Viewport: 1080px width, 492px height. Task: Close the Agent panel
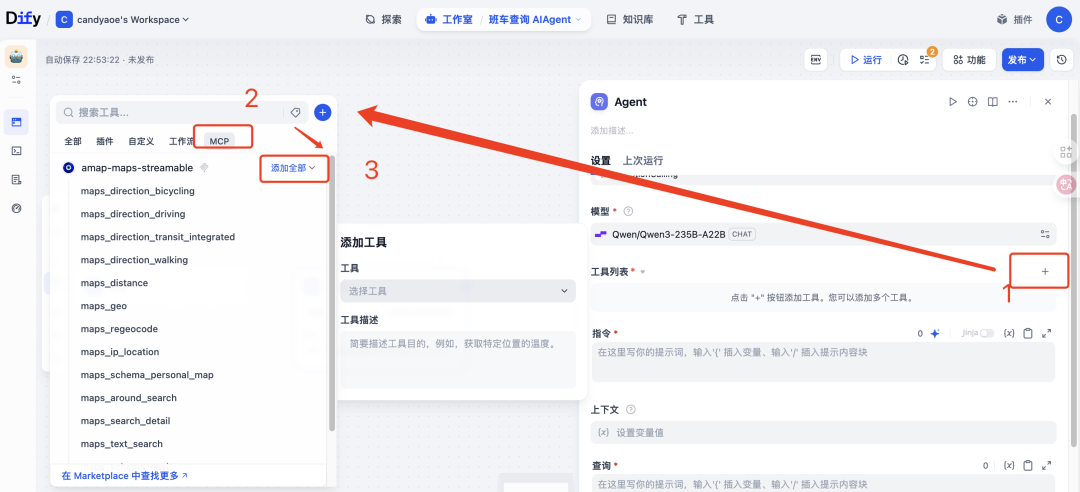(1048, 101)
